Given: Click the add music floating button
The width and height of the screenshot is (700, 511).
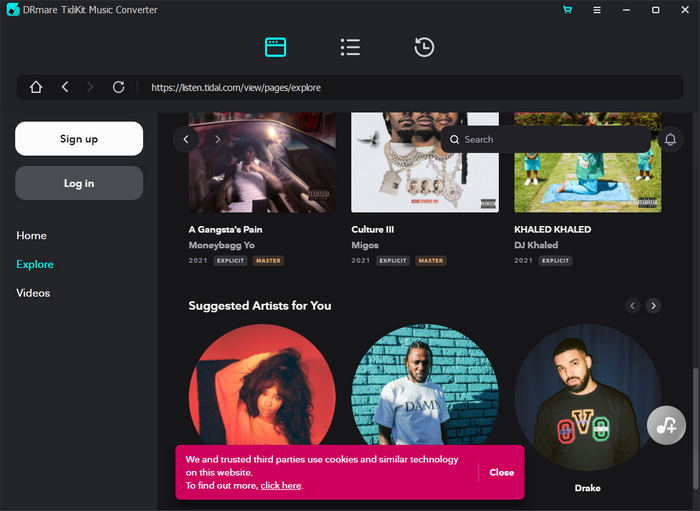Looking at the screenshot, I should click(x=666, y=425).
